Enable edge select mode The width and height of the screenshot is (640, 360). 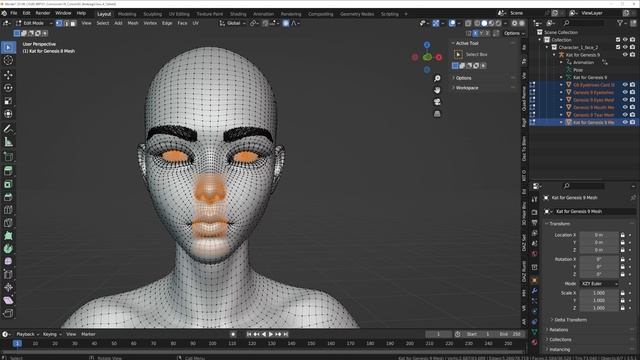66,23
